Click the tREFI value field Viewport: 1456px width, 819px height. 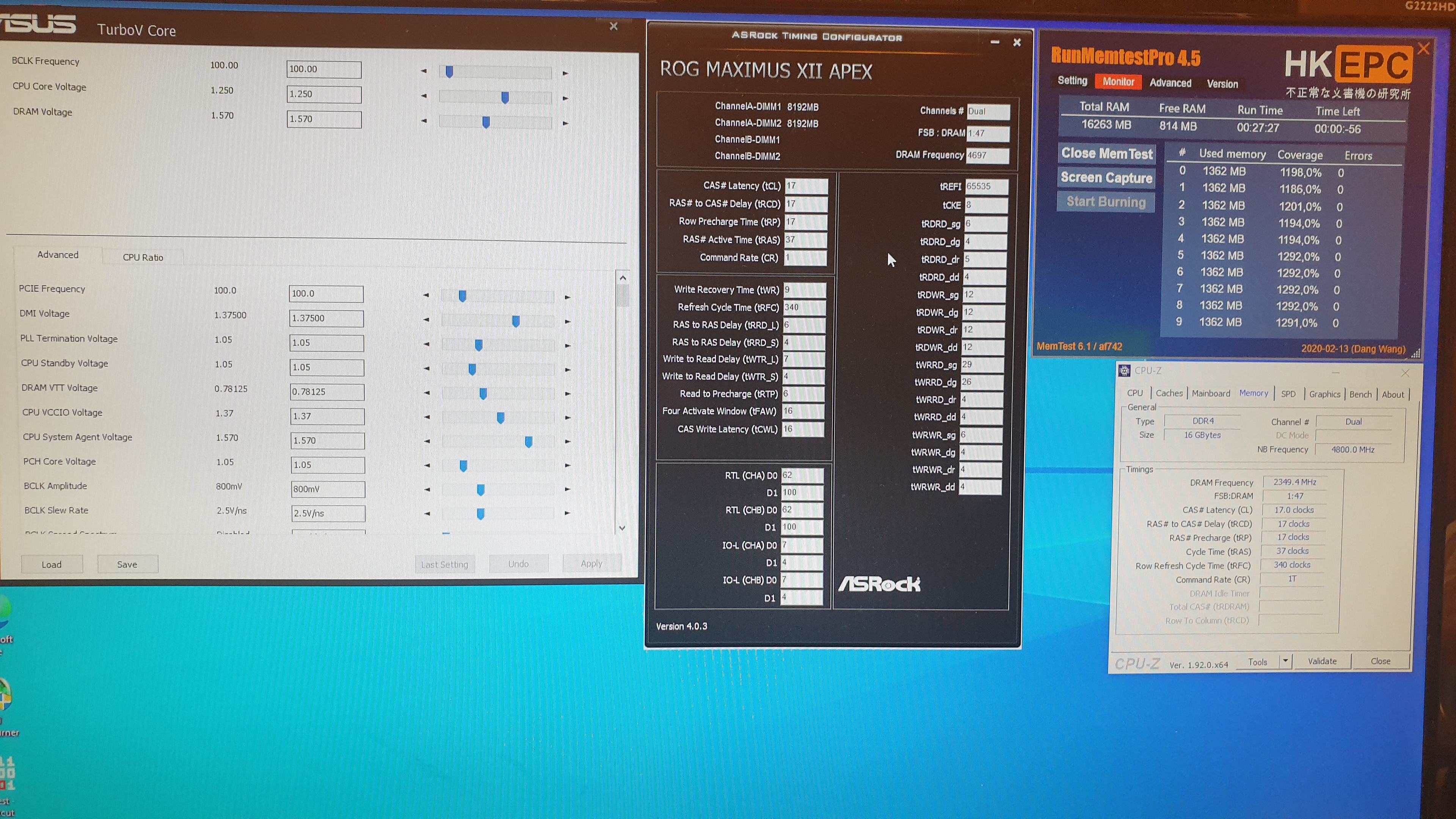(x=986, y=187)
